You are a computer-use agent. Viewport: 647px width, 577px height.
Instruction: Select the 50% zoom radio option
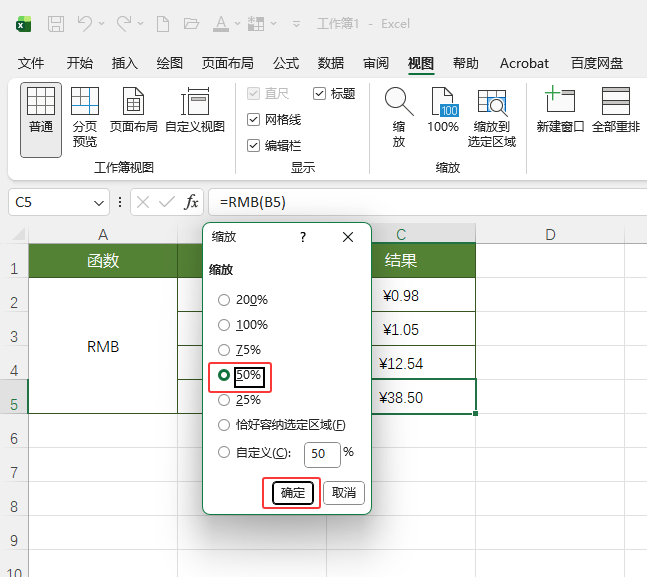[224, 375]
